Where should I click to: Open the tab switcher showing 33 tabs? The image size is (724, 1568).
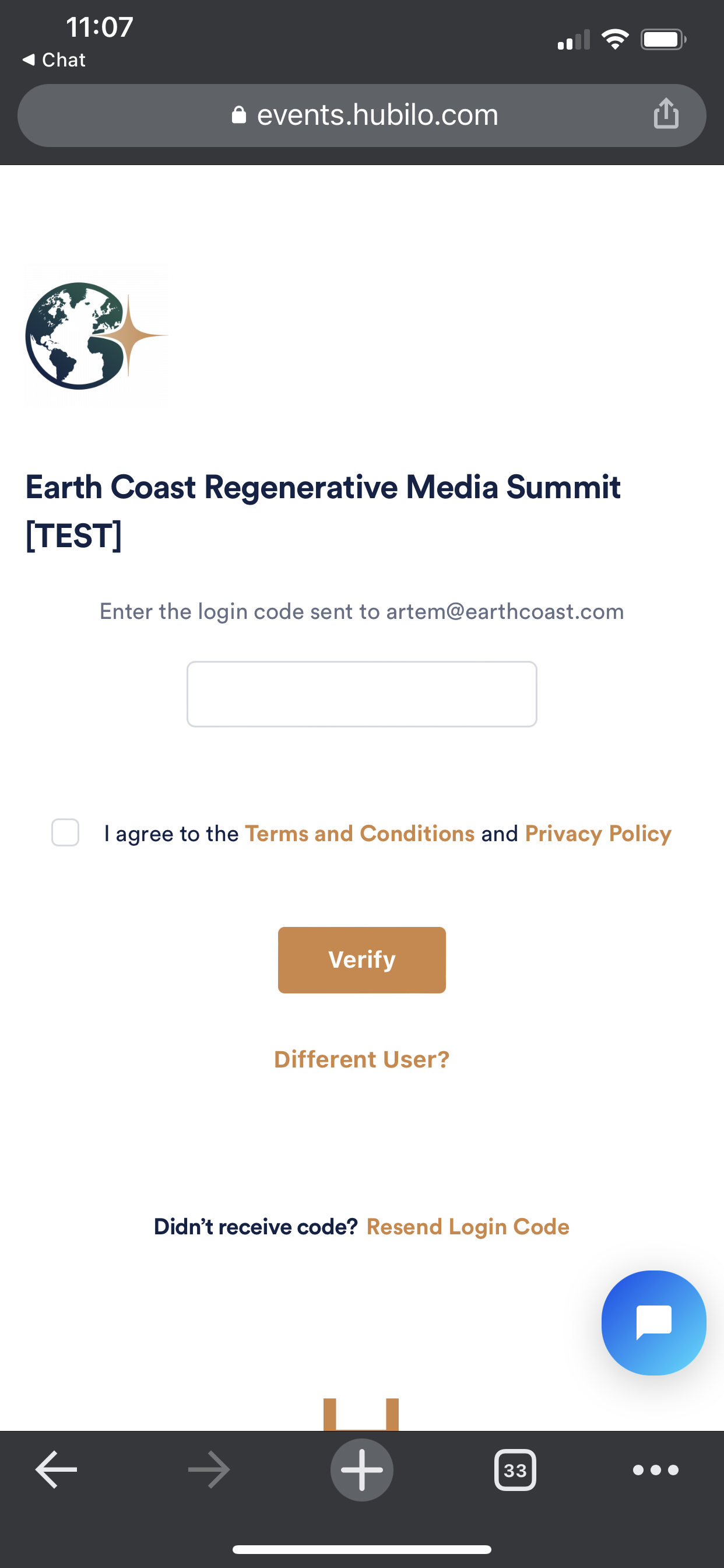(x=515, y=1470)
